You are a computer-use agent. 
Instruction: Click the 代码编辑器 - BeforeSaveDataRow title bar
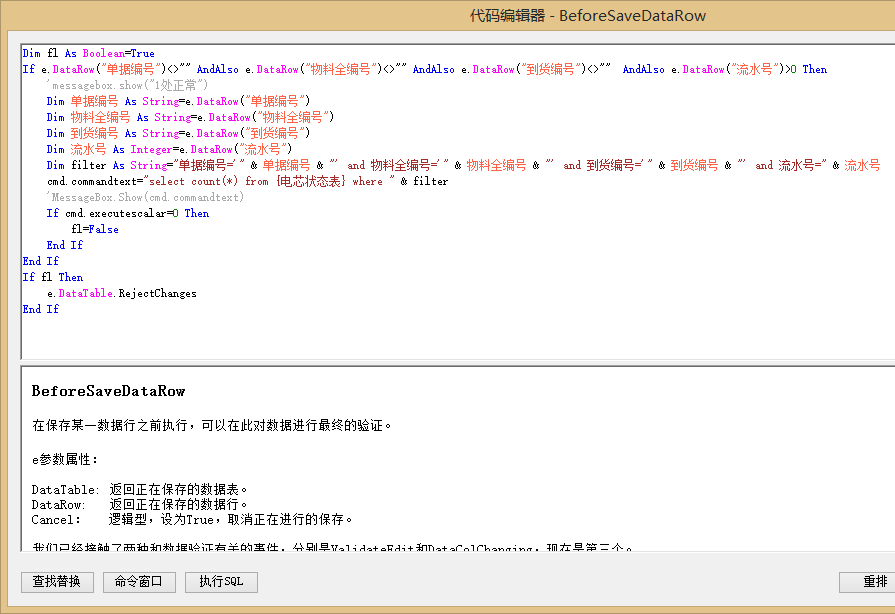588,16
